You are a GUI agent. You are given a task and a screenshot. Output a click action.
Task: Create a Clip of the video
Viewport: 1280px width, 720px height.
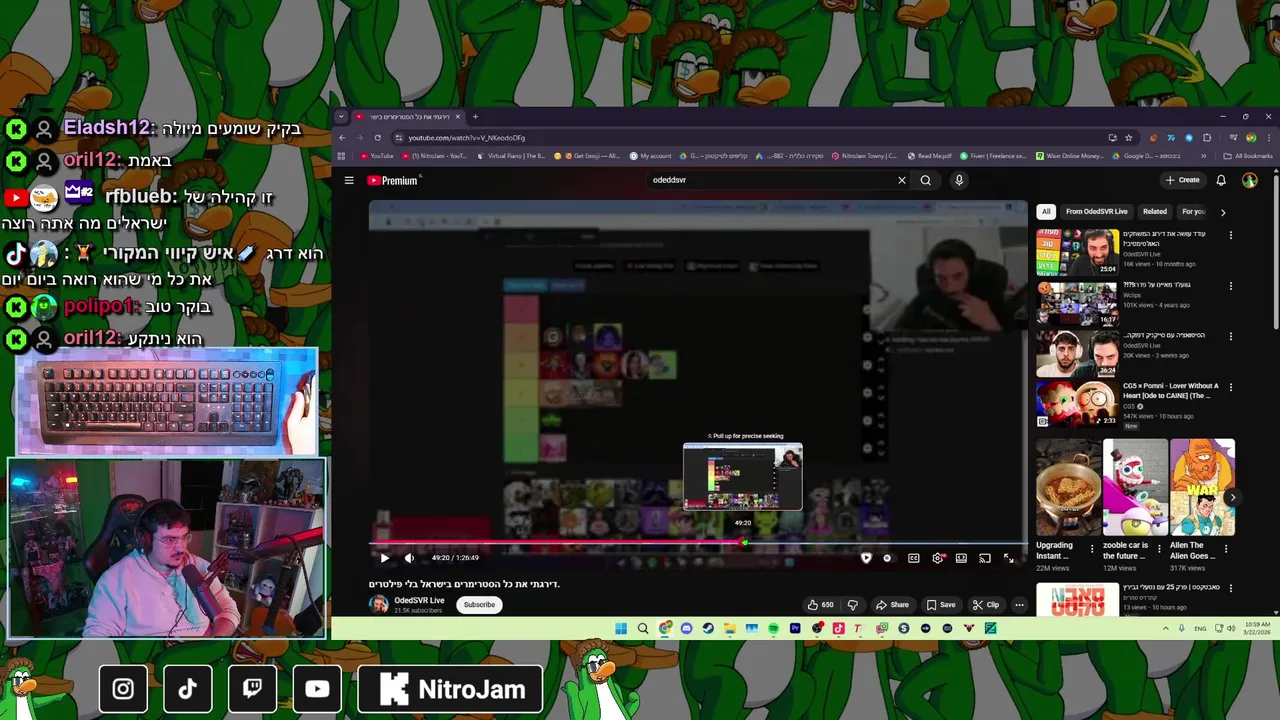(986, 605)
